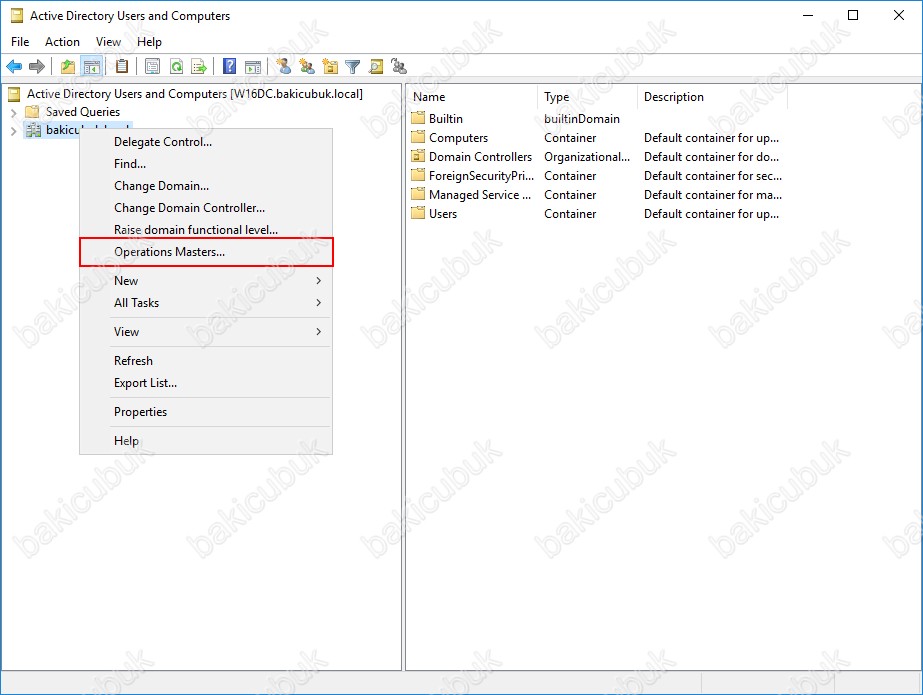
Task: Click the Add to group toolbar icon
Action: (x=399, y=66)
